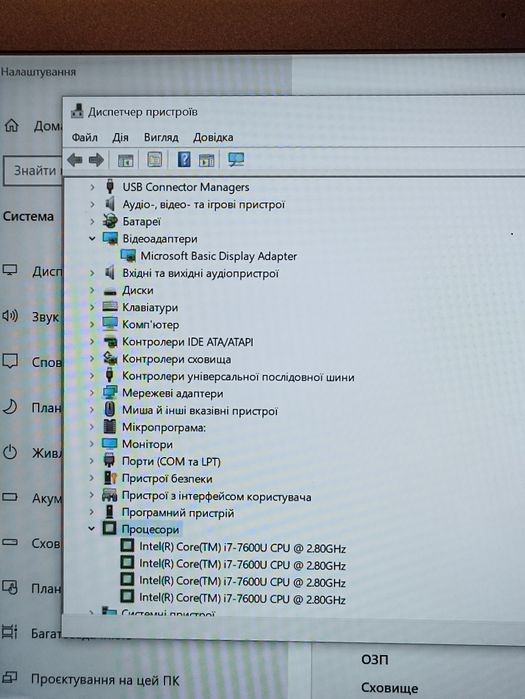Click the processor icon beside Процесори
The image size is (525, 699).
tap(109, 529)
